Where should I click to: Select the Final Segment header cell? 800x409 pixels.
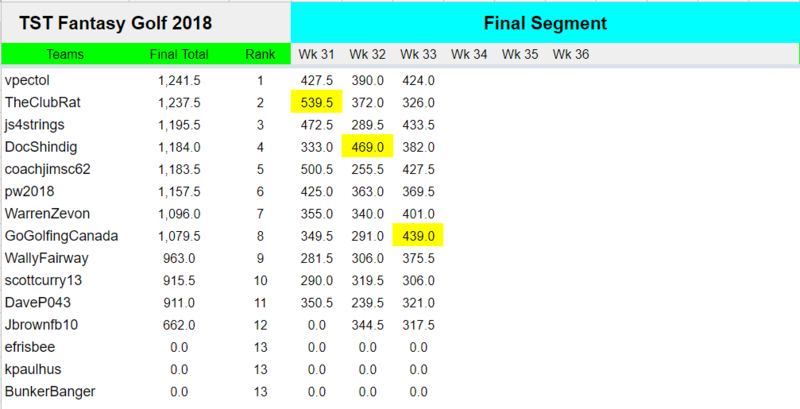coord(545,22)
